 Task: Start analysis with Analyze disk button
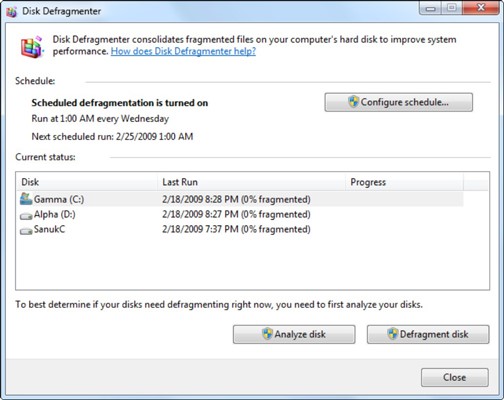pyautogui.click(x=294, y=334)
